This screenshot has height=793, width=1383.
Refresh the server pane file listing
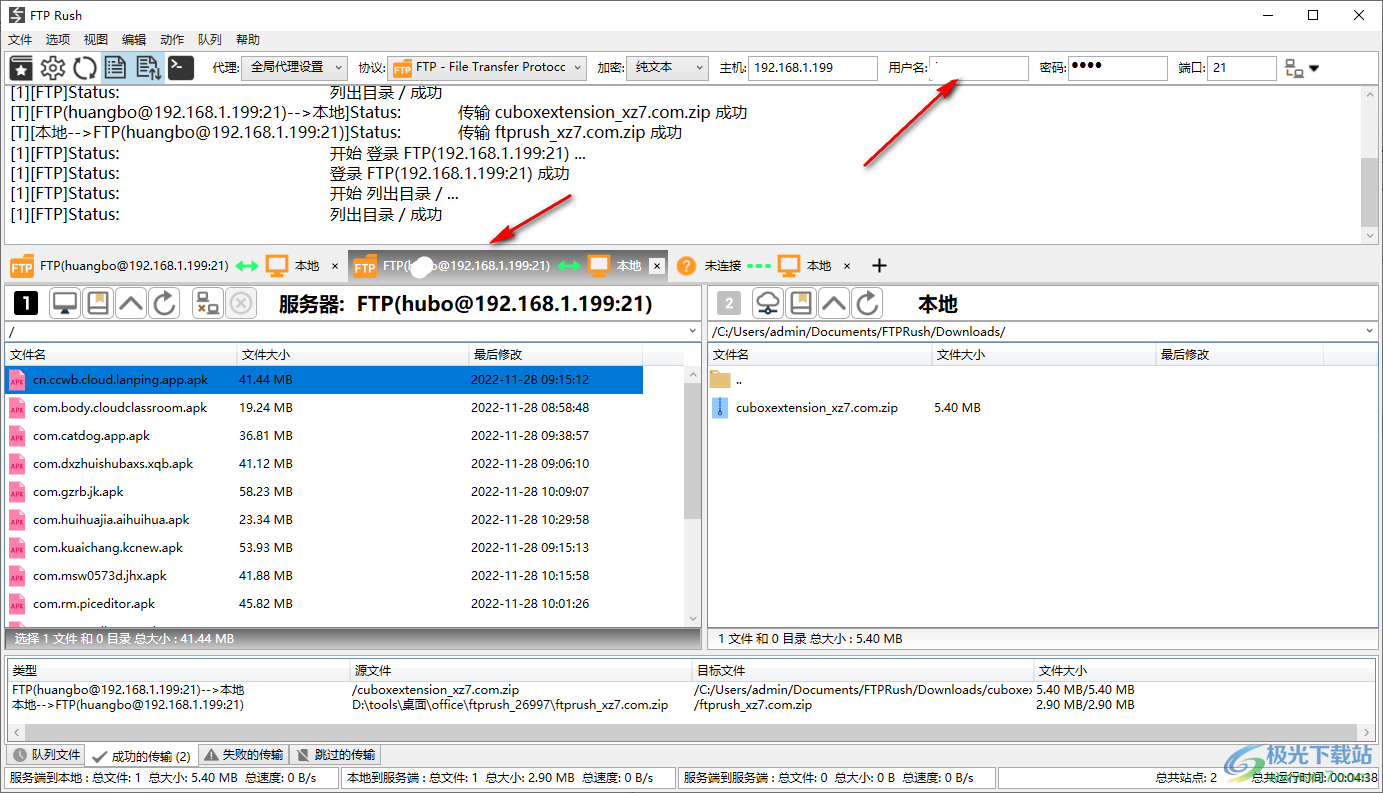point(164,304)
